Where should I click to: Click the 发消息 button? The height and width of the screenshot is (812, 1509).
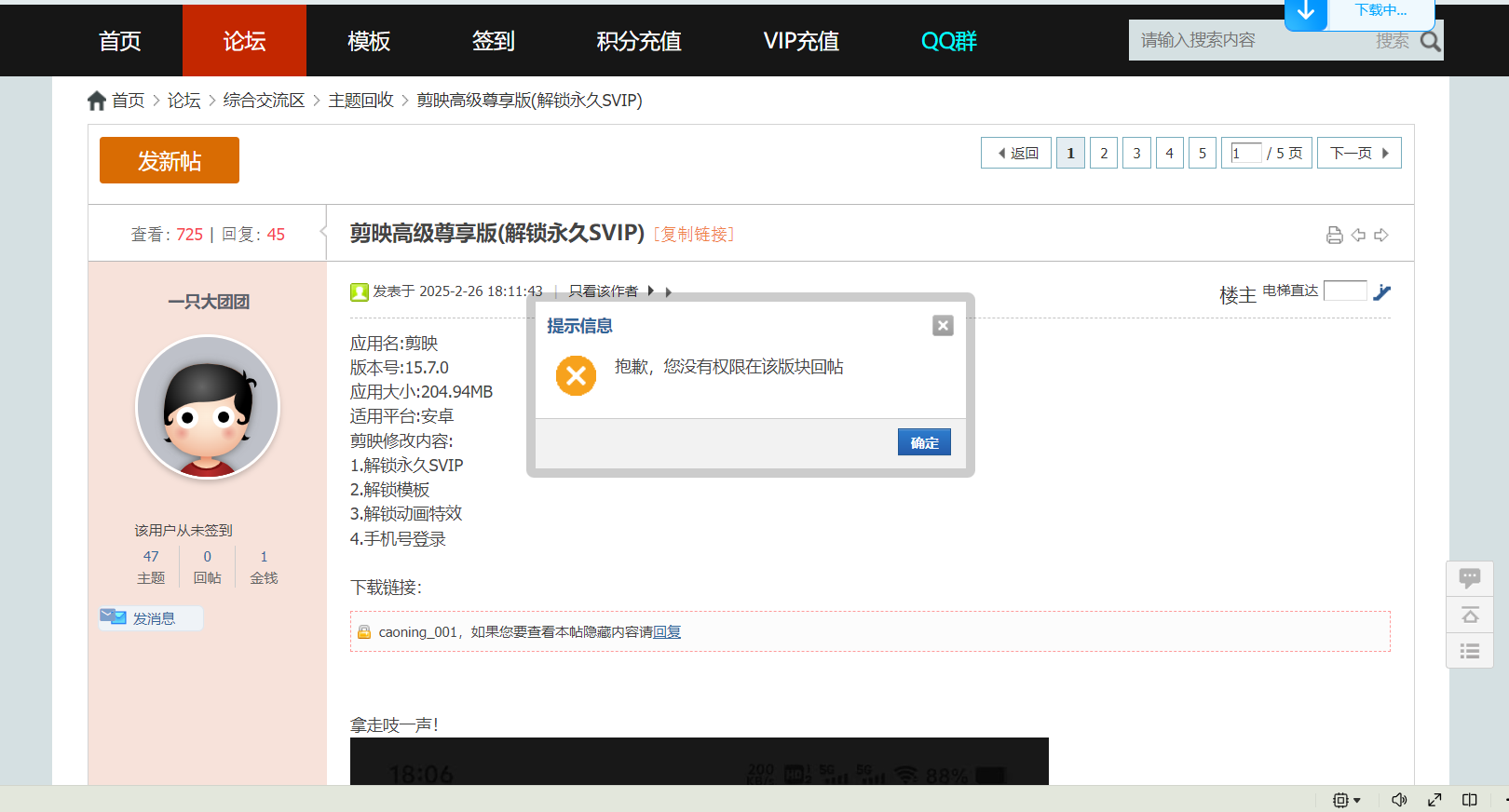(x=151, y=618)
